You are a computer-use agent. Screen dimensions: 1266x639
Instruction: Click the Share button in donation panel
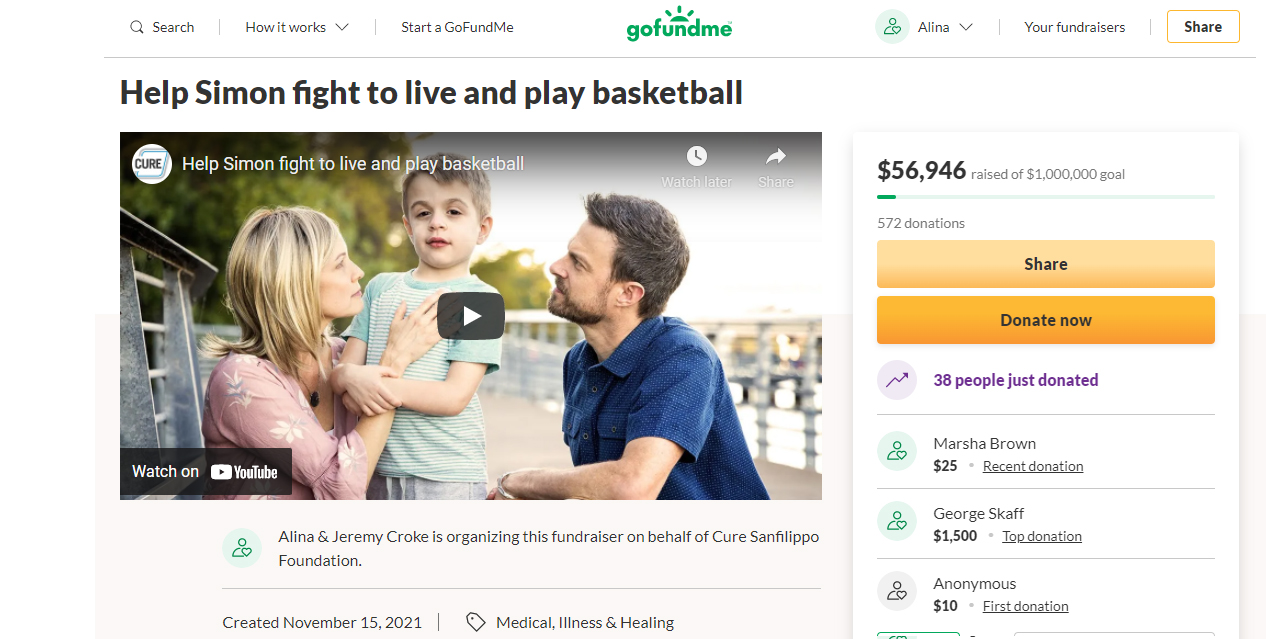click(1046, 264)
